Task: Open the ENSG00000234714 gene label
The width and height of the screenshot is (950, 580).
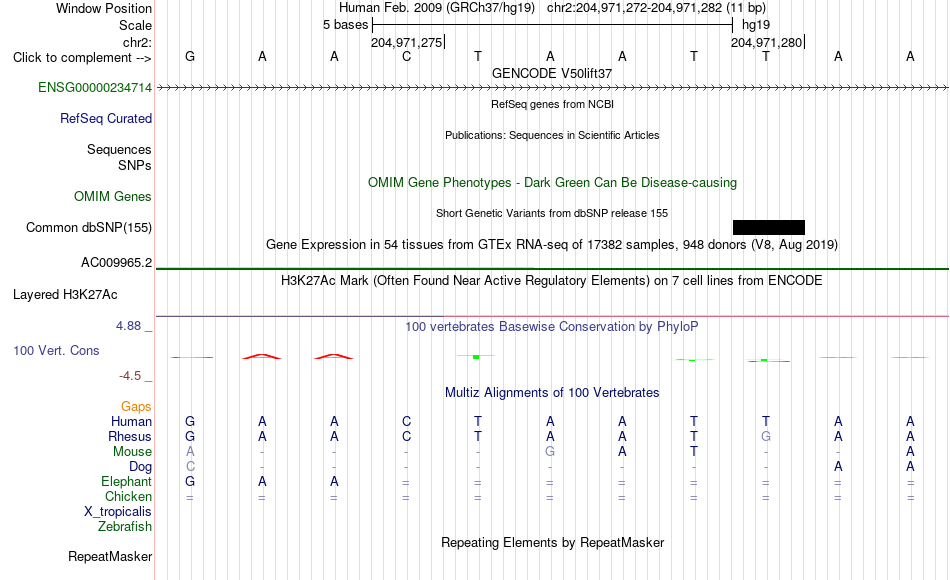Action: [95, 87]
